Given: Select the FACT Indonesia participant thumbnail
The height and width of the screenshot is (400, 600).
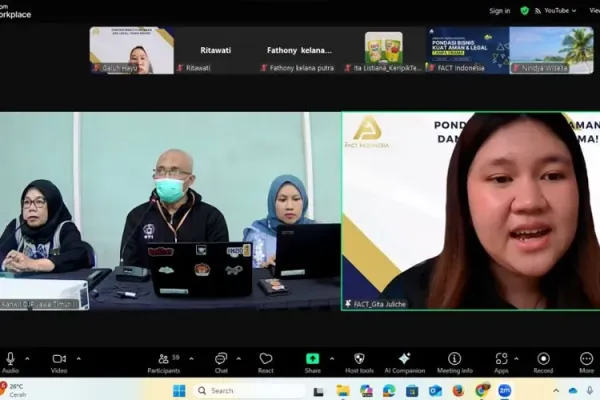Looking at the screenshot, I should 467,49.
